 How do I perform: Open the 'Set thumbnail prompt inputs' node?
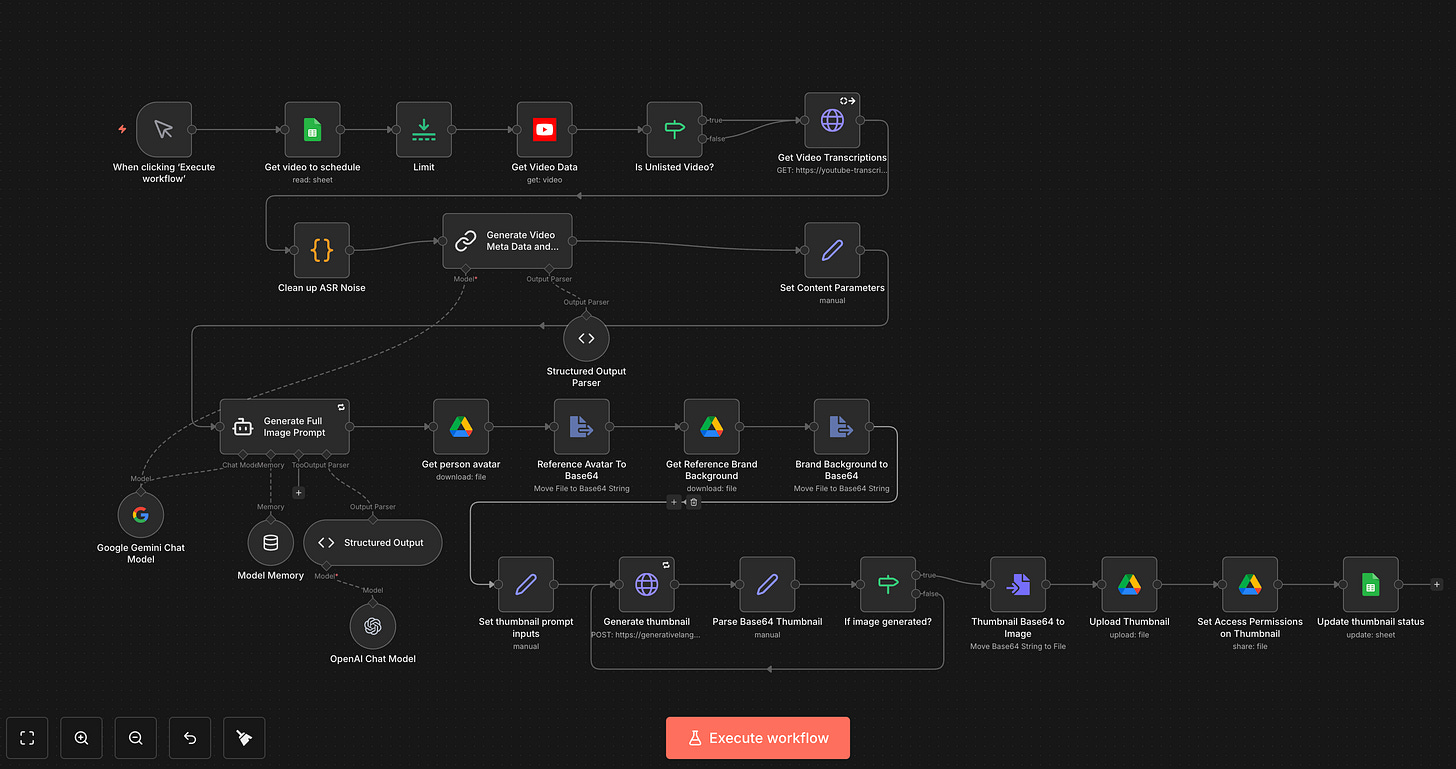point(526,584)
